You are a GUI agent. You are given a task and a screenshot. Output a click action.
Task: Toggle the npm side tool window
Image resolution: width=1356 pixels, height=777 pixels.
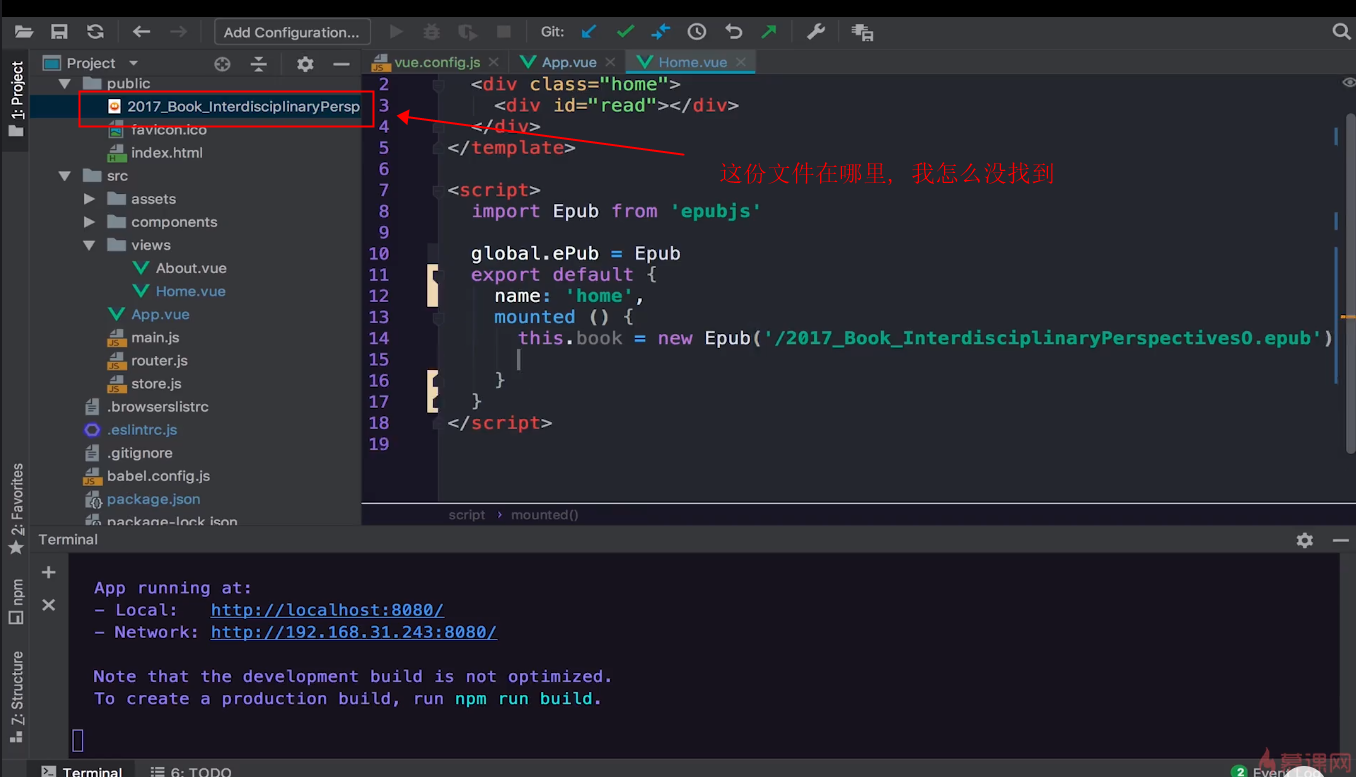pyautogui.click(x=16, y=602)
